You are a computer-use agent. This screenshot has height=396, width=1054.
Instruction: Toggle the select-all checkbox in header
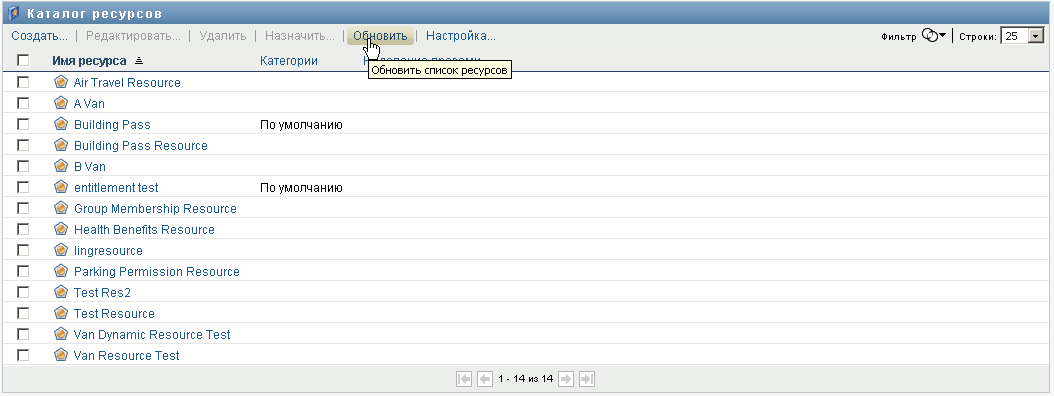(x=24, y=61)
